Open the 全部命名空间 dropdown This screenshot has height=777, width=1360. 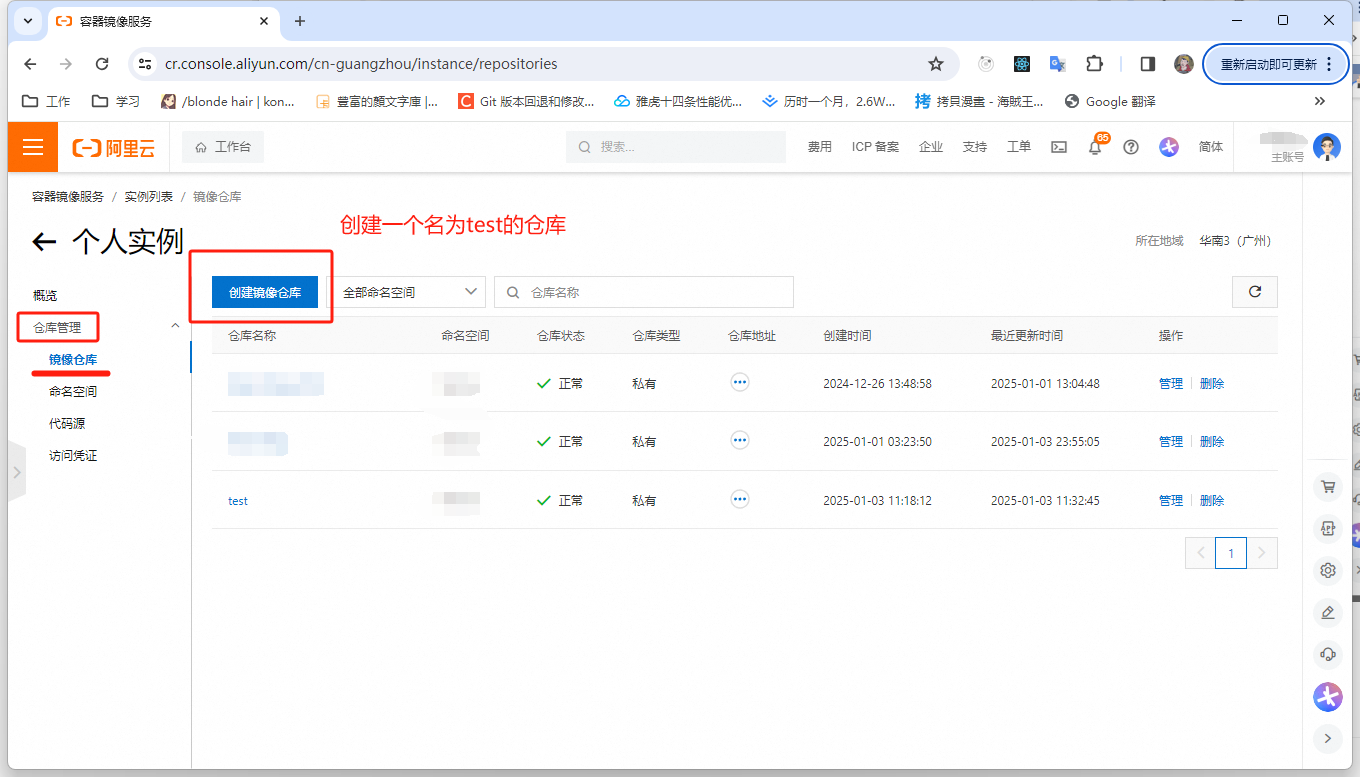coord(407,292)
